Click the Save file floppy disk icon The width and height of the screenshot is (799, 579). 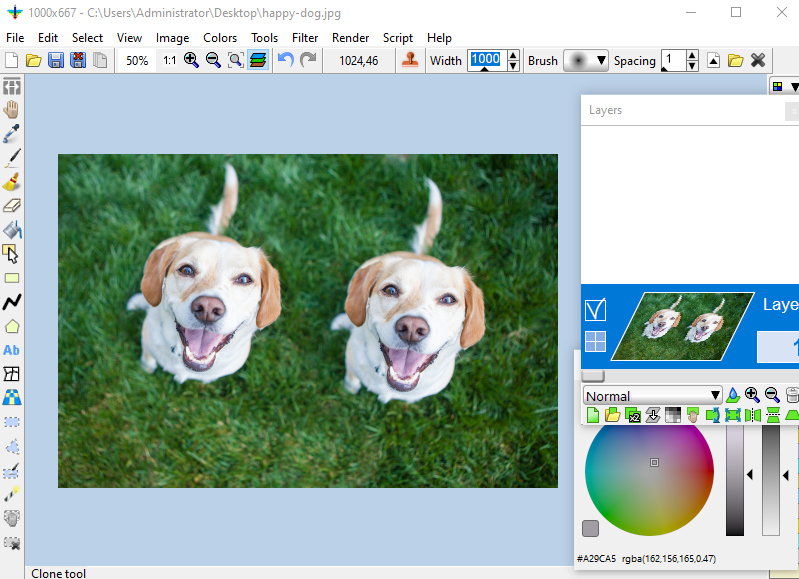tap(56, 61)
